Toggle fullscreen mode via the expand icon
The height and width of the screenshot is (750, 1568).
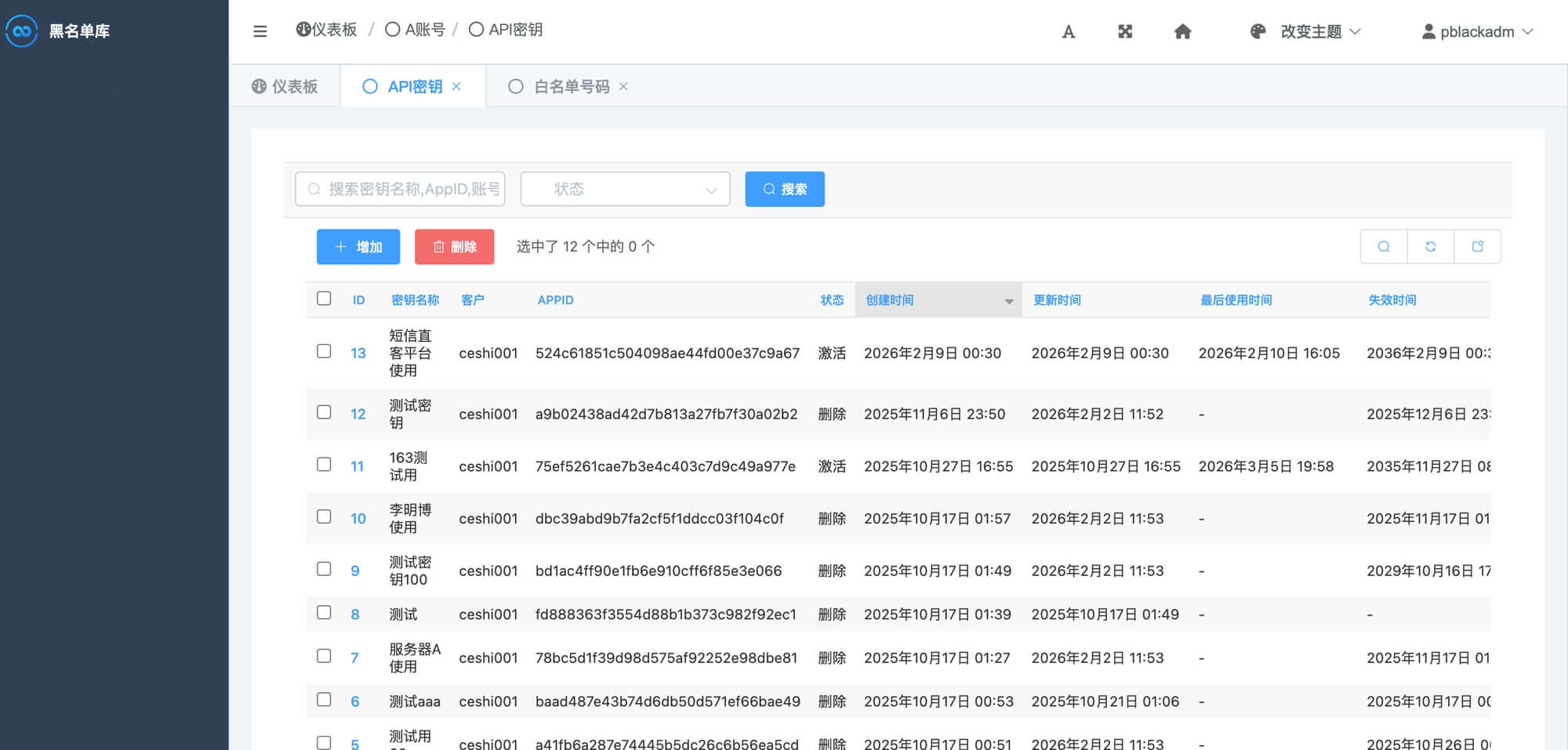tap(1125, 31)
